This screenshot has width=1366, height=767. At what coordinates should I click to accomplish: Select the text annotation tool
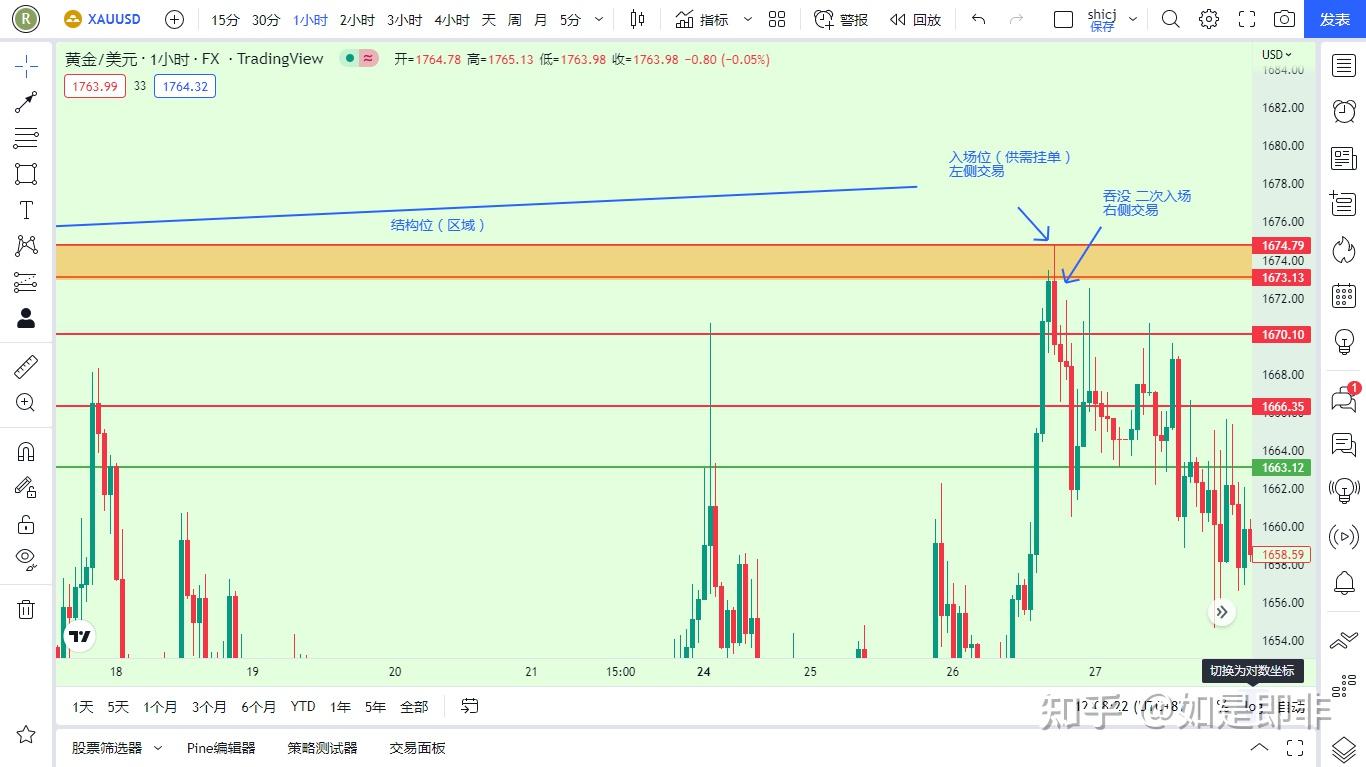[x=26, y=210]
